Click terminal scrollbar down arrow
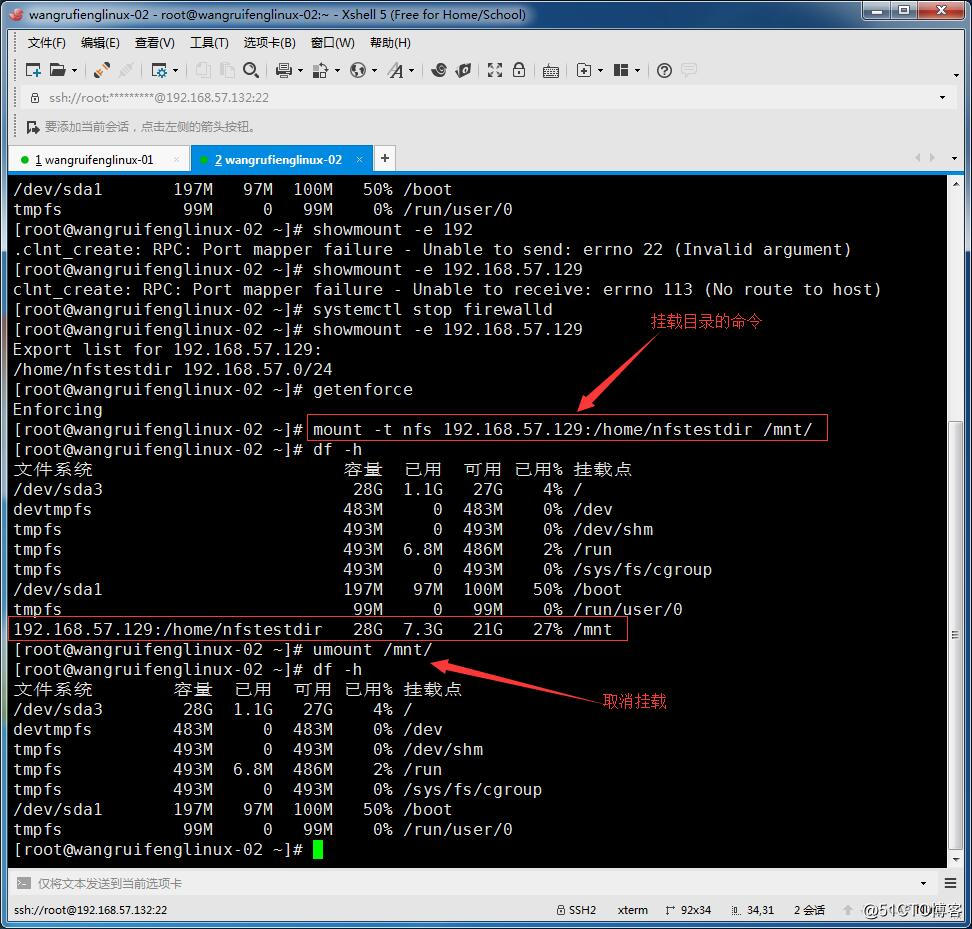972x929 pixels. coord(955,860)
